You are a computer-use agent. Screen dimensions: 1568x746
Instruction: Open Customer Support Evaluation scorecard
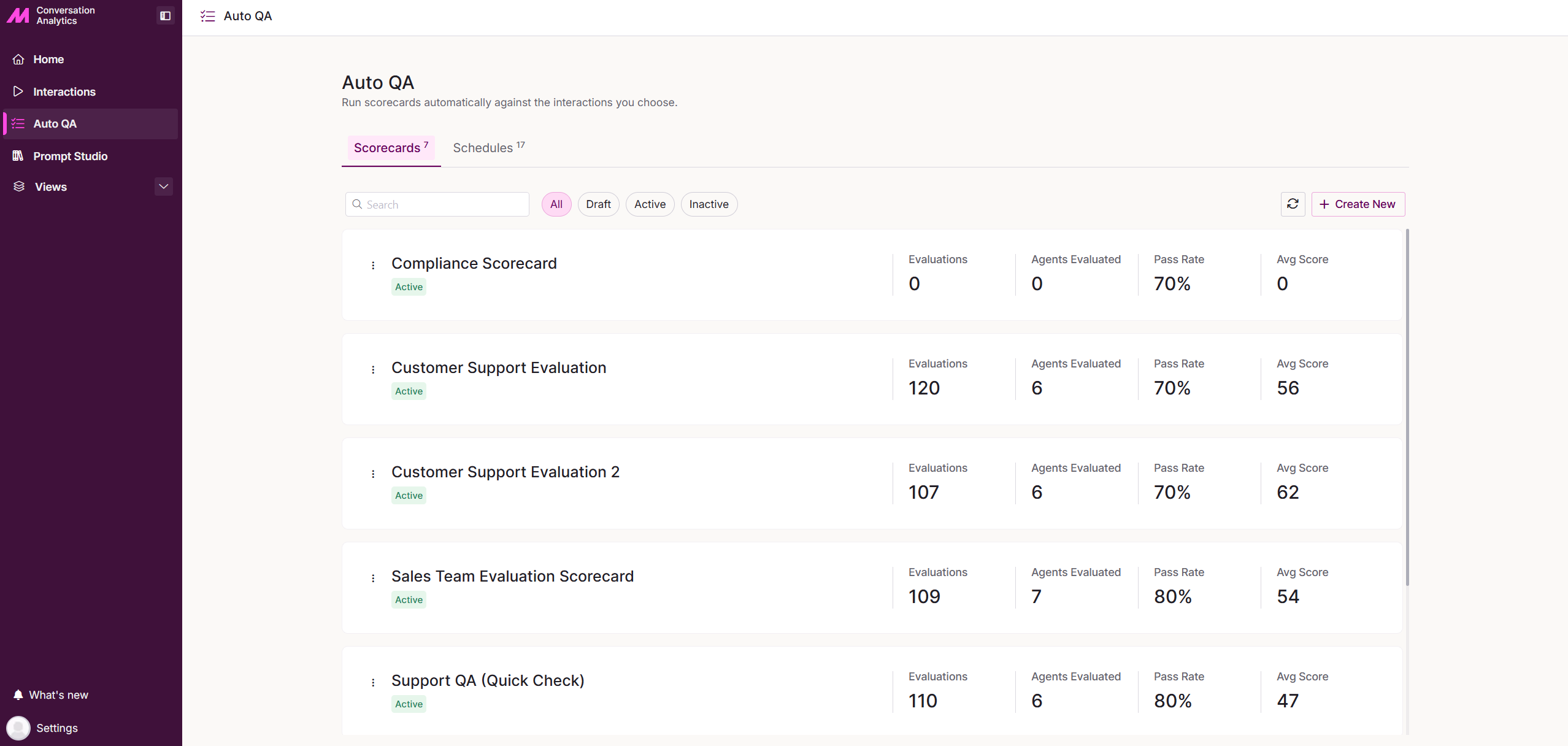pyautogui.click(x=499, y=367)
